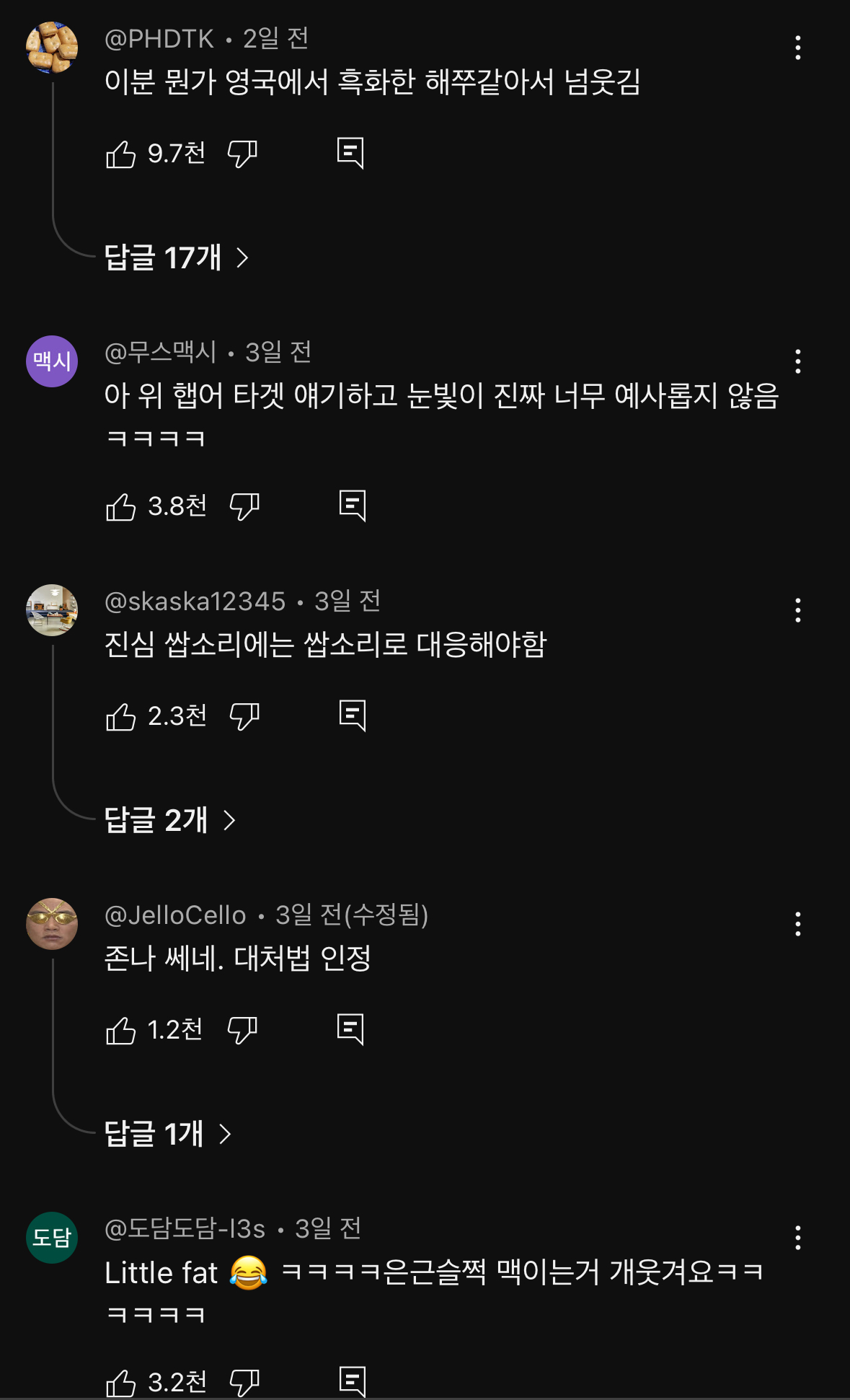Like the @skaska12345 comment
The width and height of the screenshot is (850, 1400).
[x=120, y=716]
